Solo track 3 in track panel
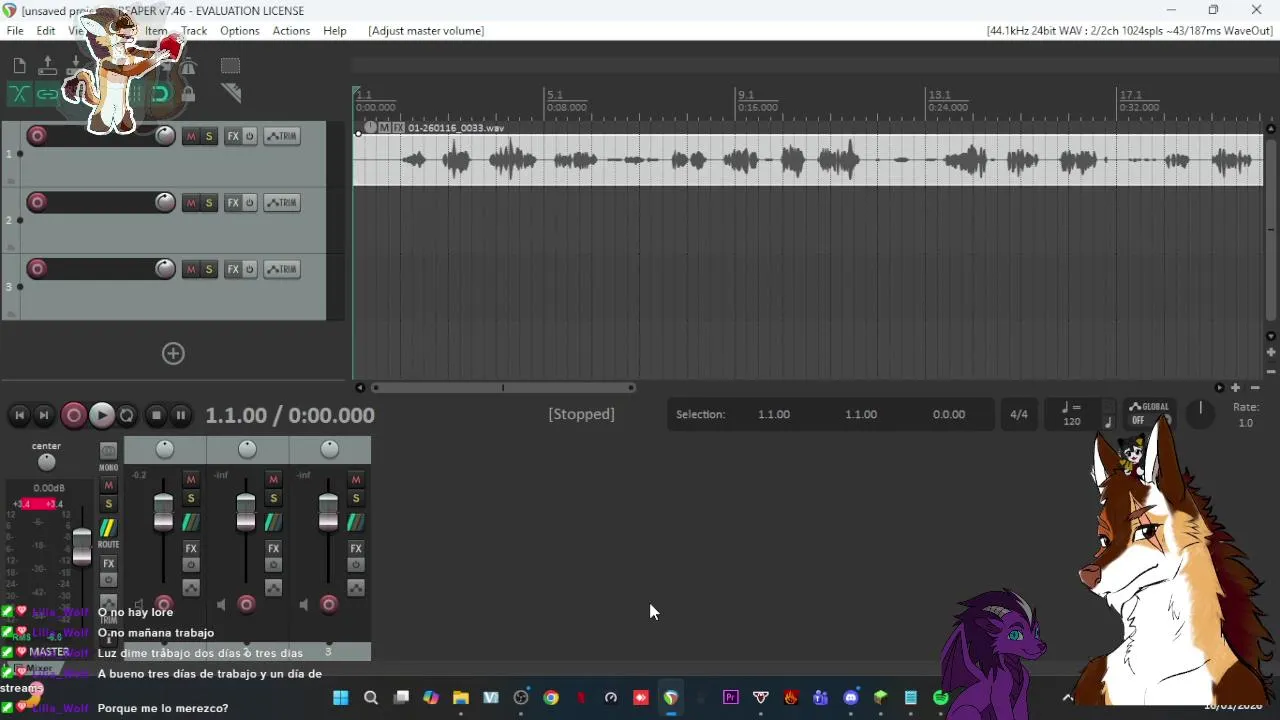The height and width of the screenshot is (720, 1280). (209, 269)
